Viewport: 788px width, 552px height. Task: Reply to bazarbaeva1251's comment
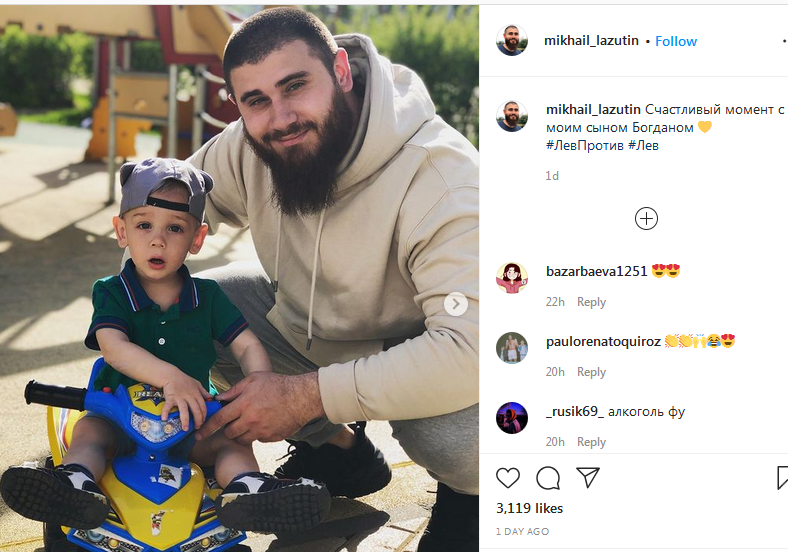[591, 302]
